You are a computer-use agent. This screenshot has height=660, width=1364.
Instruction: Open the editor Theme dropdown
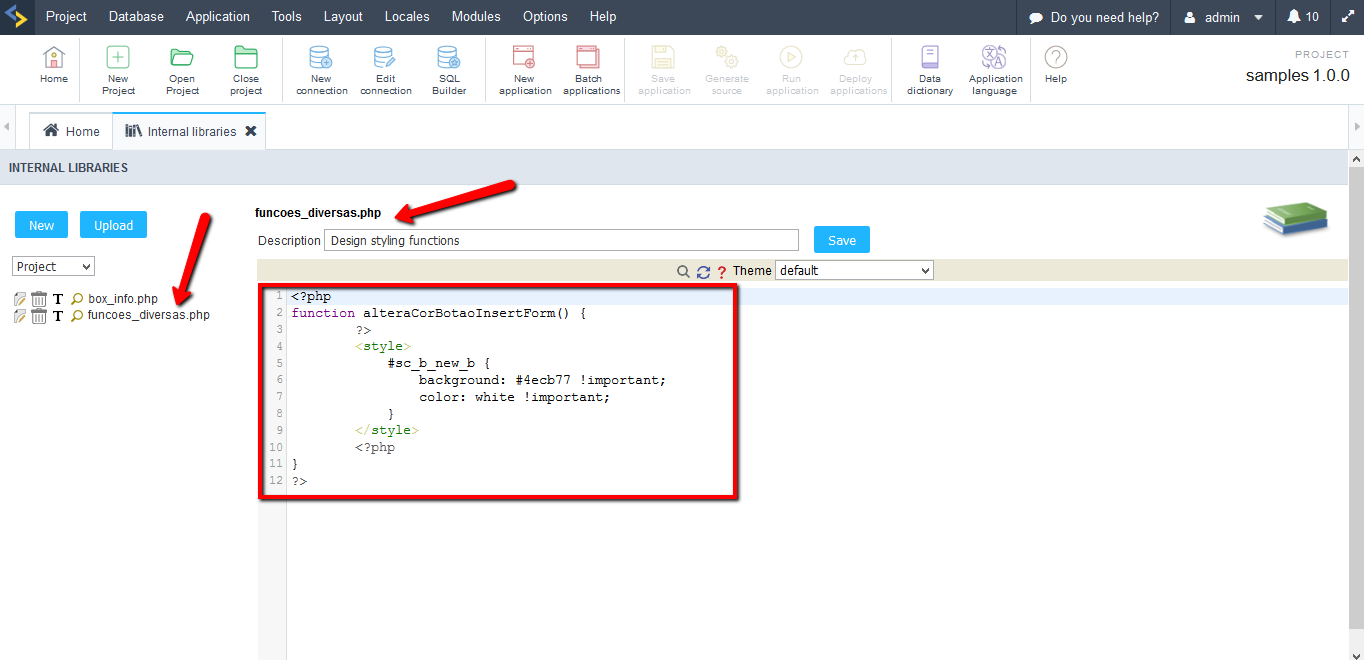(855, 270)
